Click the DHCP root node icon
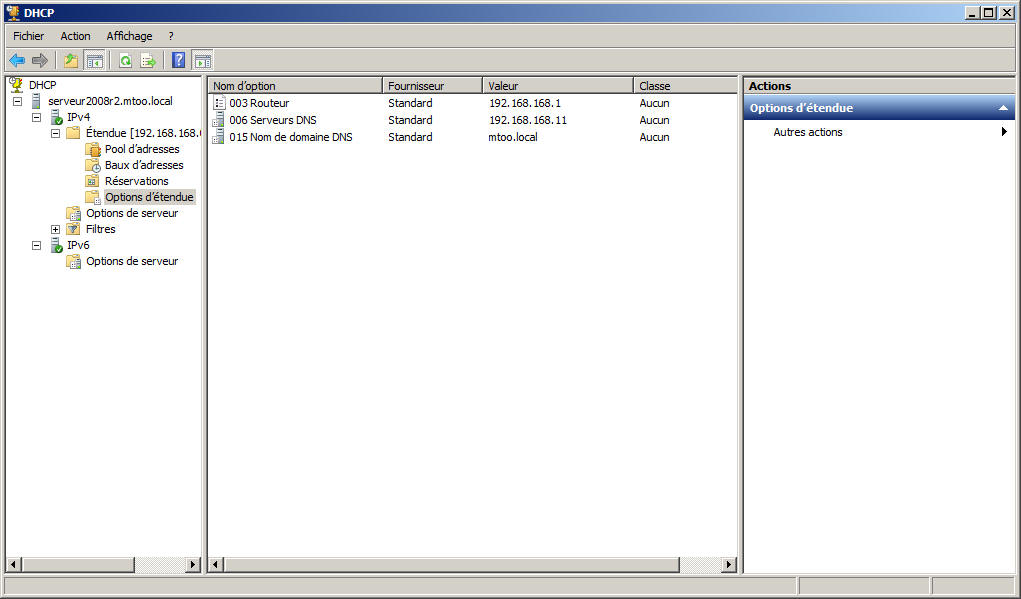This screenshot has height=599, width=1021. click(x=16, y=85)
